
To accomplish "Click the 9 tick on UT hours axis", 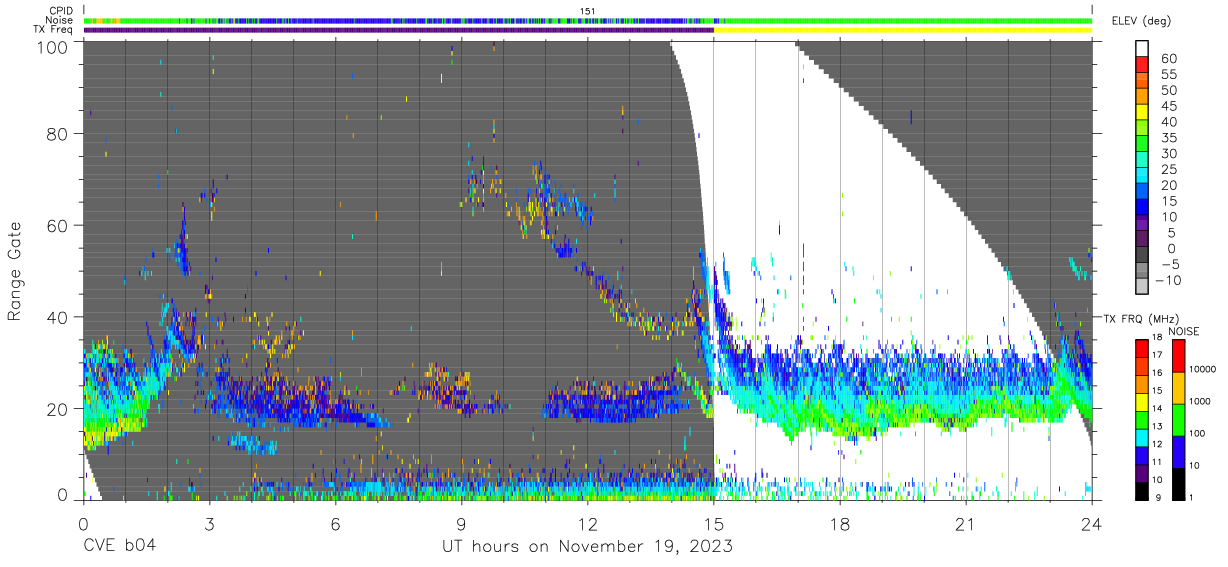I will [461, 523].
